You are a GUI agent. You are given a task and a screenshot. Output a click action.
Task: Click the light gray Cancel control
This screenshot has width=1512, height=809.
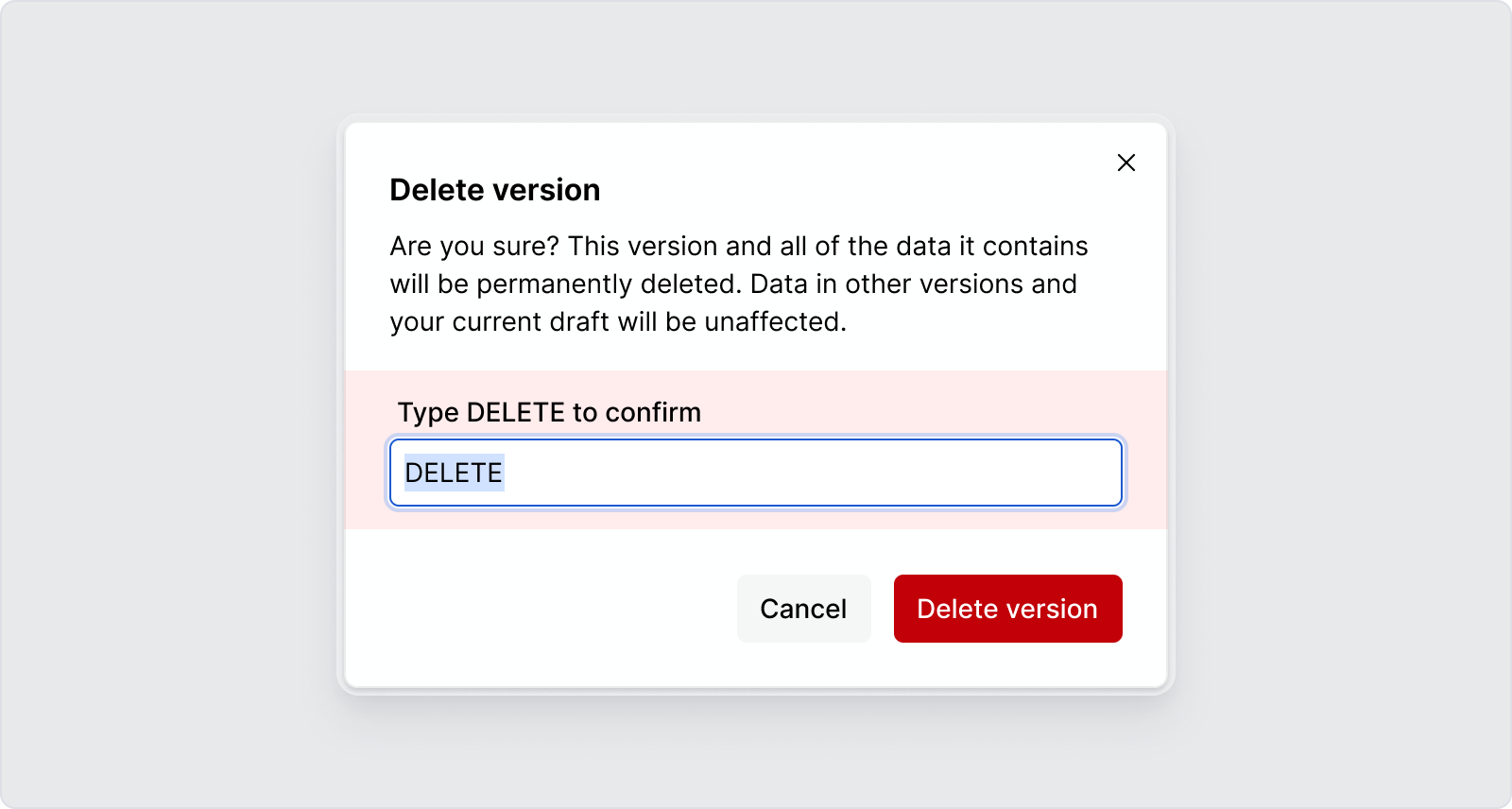(x=803, y=609)
